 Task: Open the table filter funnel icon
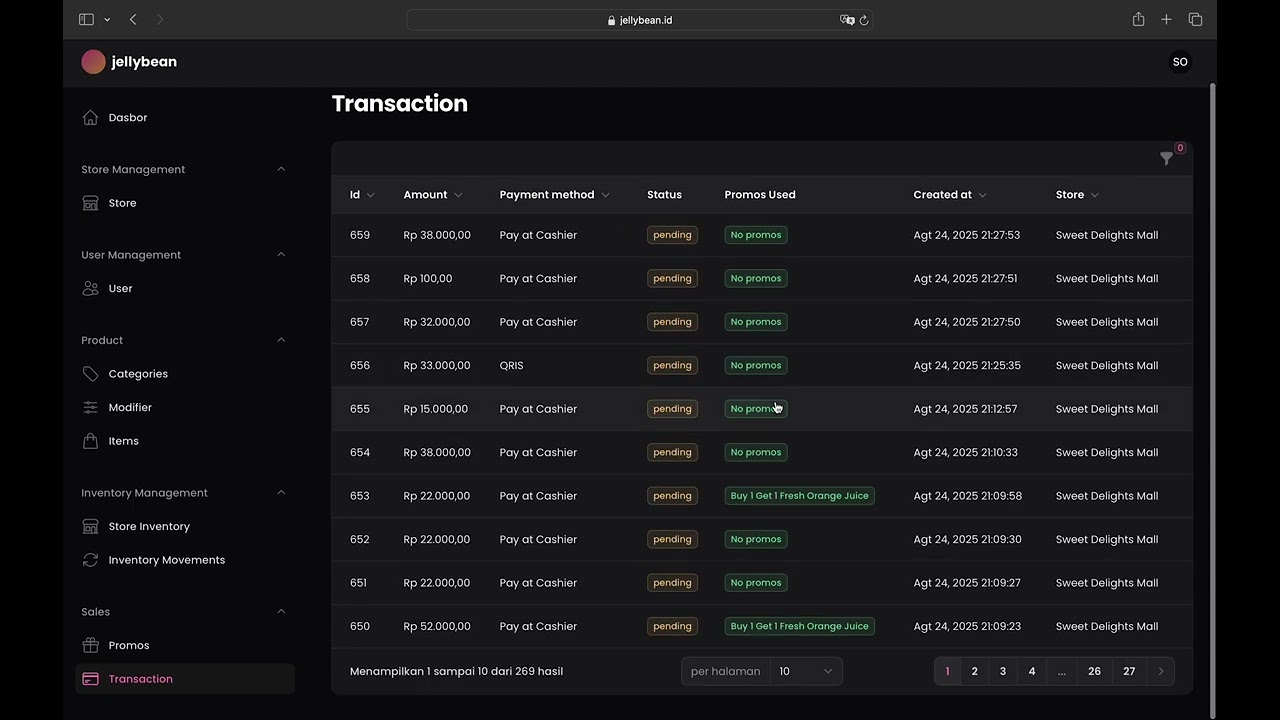(1166, 158)
